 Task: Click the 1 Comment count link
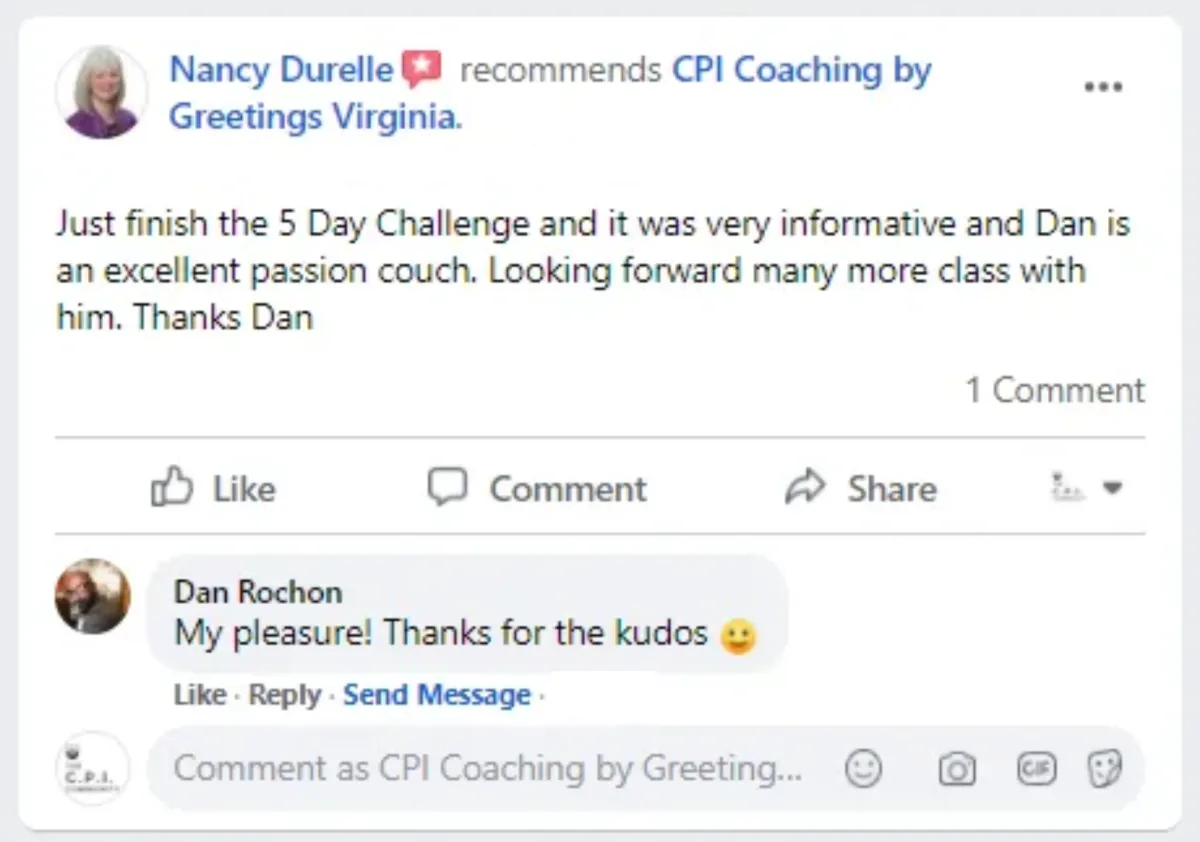pyautogui.click(x=1055, y=390)
